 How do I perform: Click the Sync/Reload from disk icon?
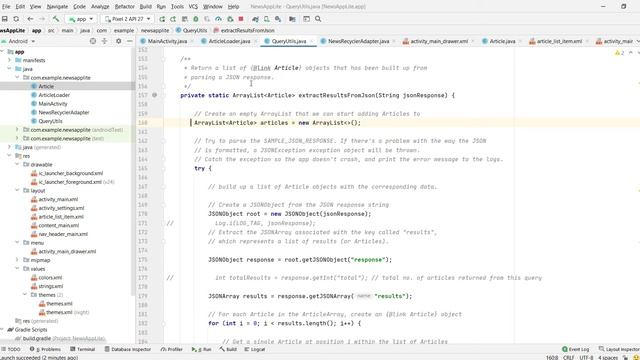point(16,19)
